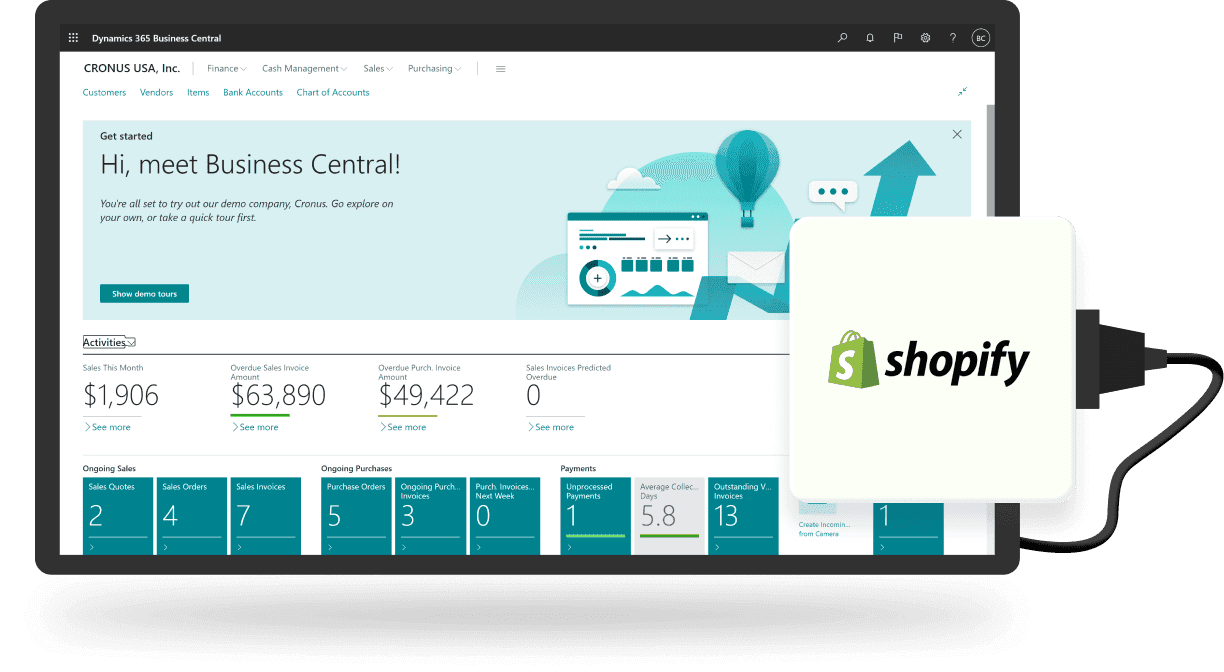Click the hamburger menu beside Purchasing
This screenshot has width=1224, height=672.
click(500, 68)
